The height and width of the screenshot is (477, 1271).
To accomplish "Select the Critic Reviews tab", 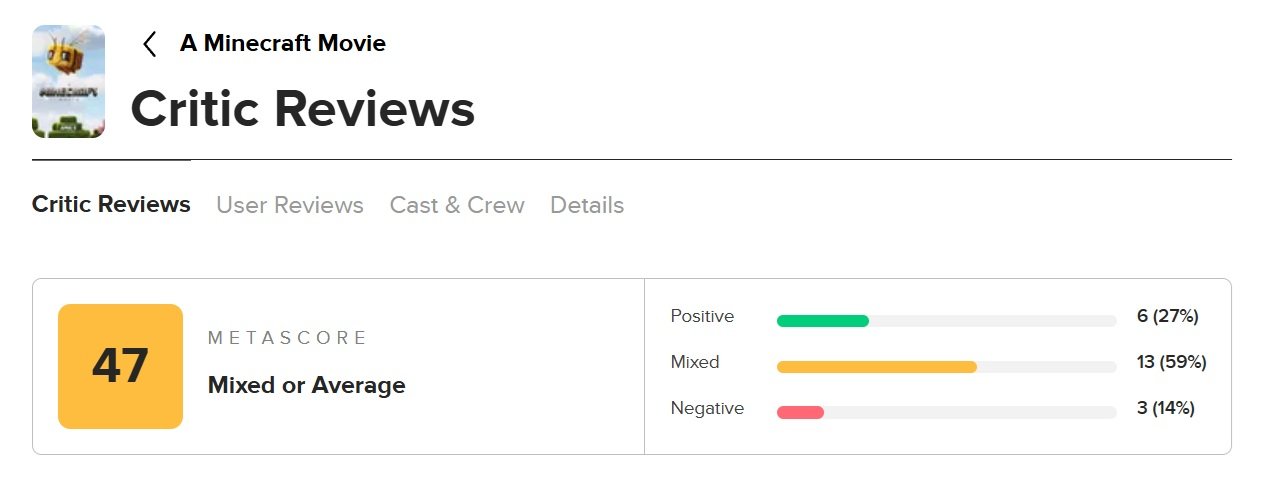I will pos(111,205).
